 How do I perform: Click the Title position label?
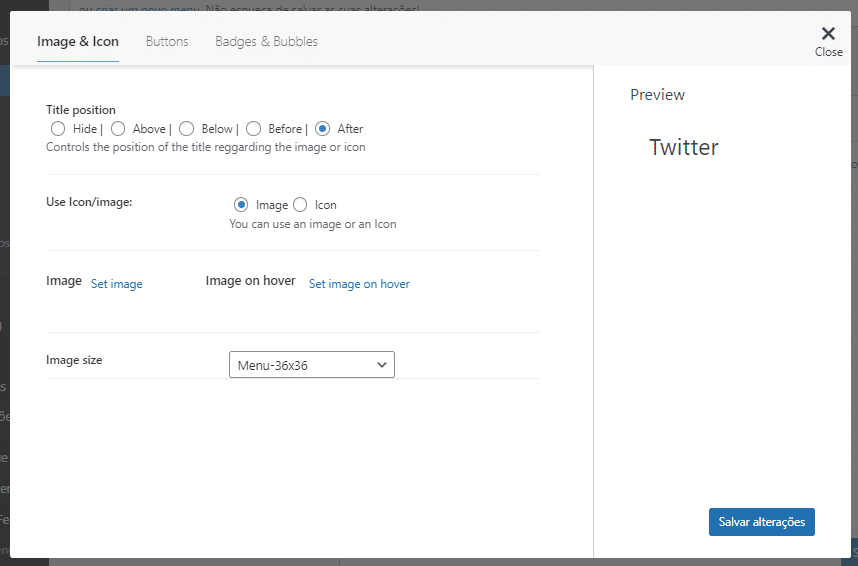tap(81, 110)
